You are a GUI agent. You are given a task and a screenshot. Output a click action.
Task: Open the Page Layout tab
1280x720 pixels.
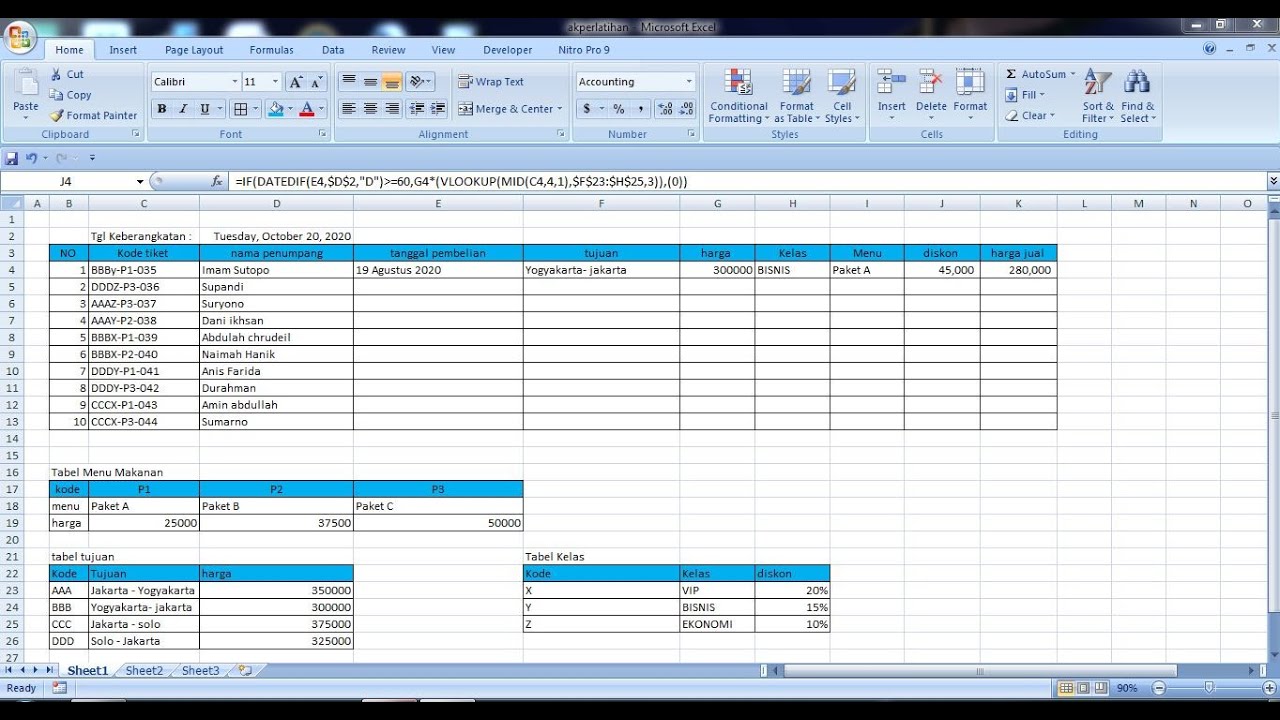[194, 50]
